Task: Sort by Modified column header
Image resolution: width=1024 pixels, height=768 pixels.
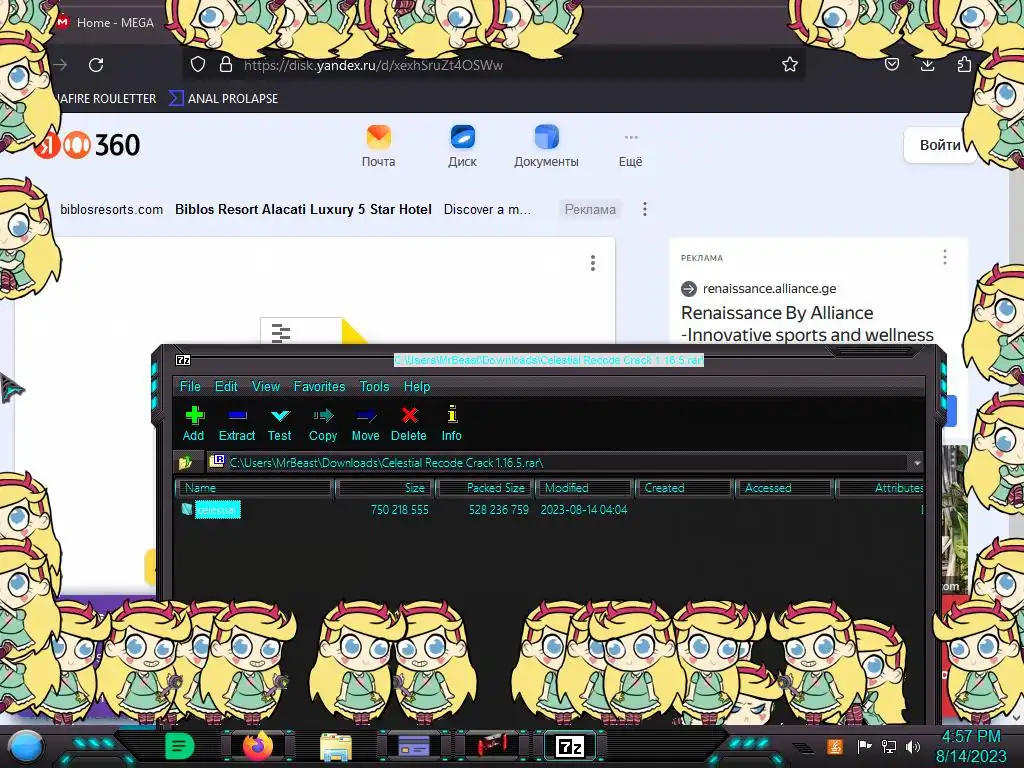Action: tap(585, 488)
